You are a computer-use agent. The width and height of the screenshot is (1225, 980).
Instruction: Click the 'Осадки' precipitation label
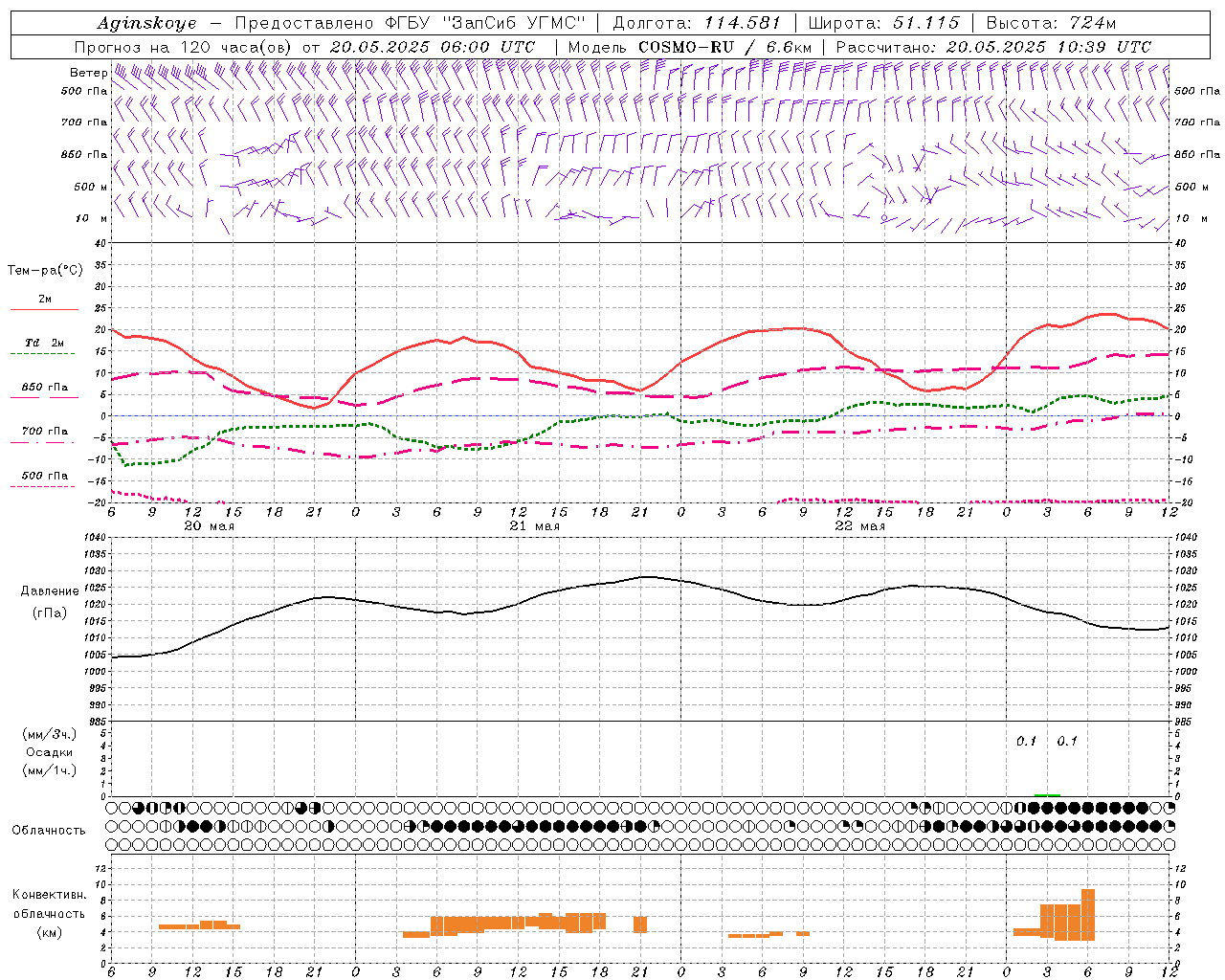pos(50,752)
